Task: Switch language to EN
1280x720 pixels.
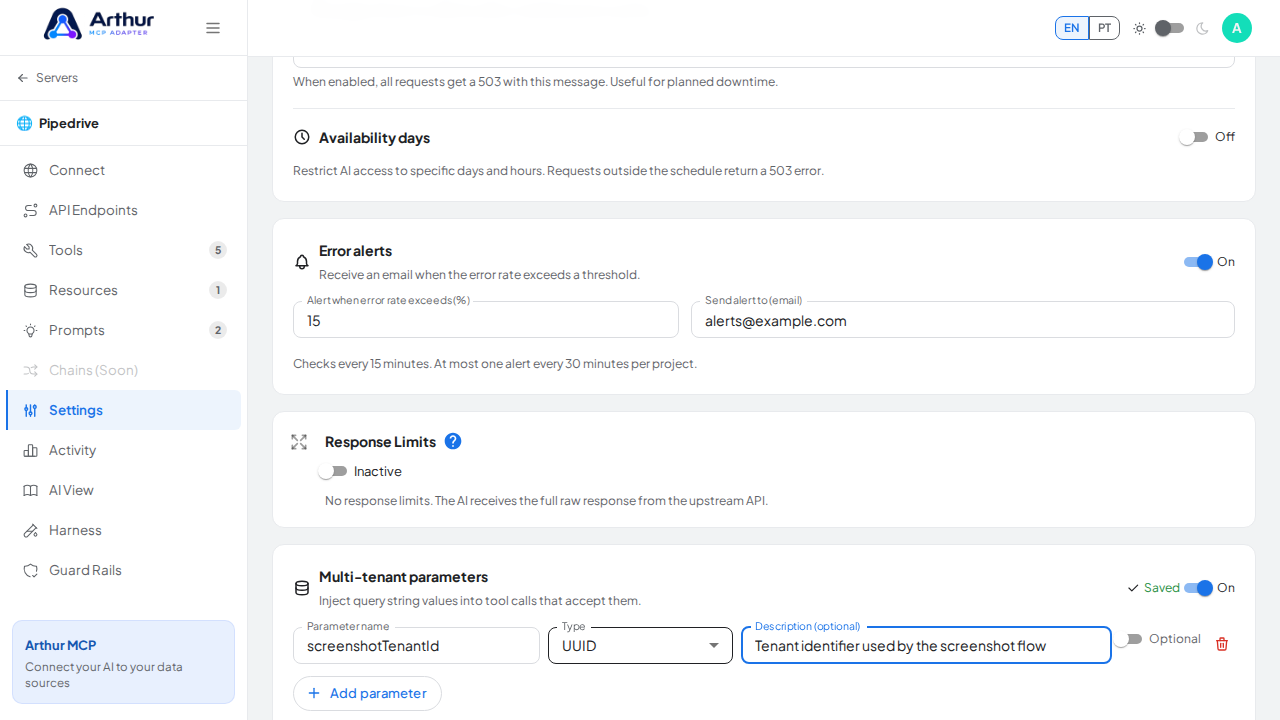Action: click(x=1072, y=28)
